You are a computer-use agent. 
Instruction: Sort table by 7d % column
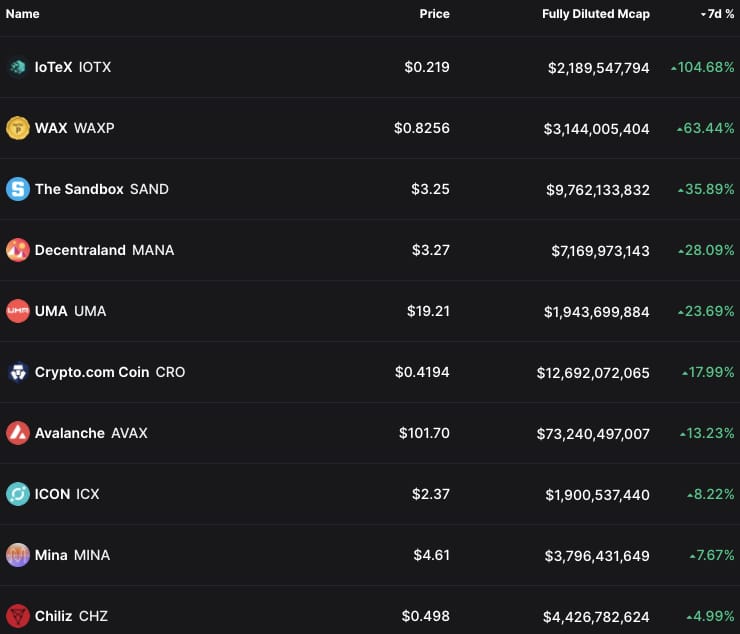718,14
